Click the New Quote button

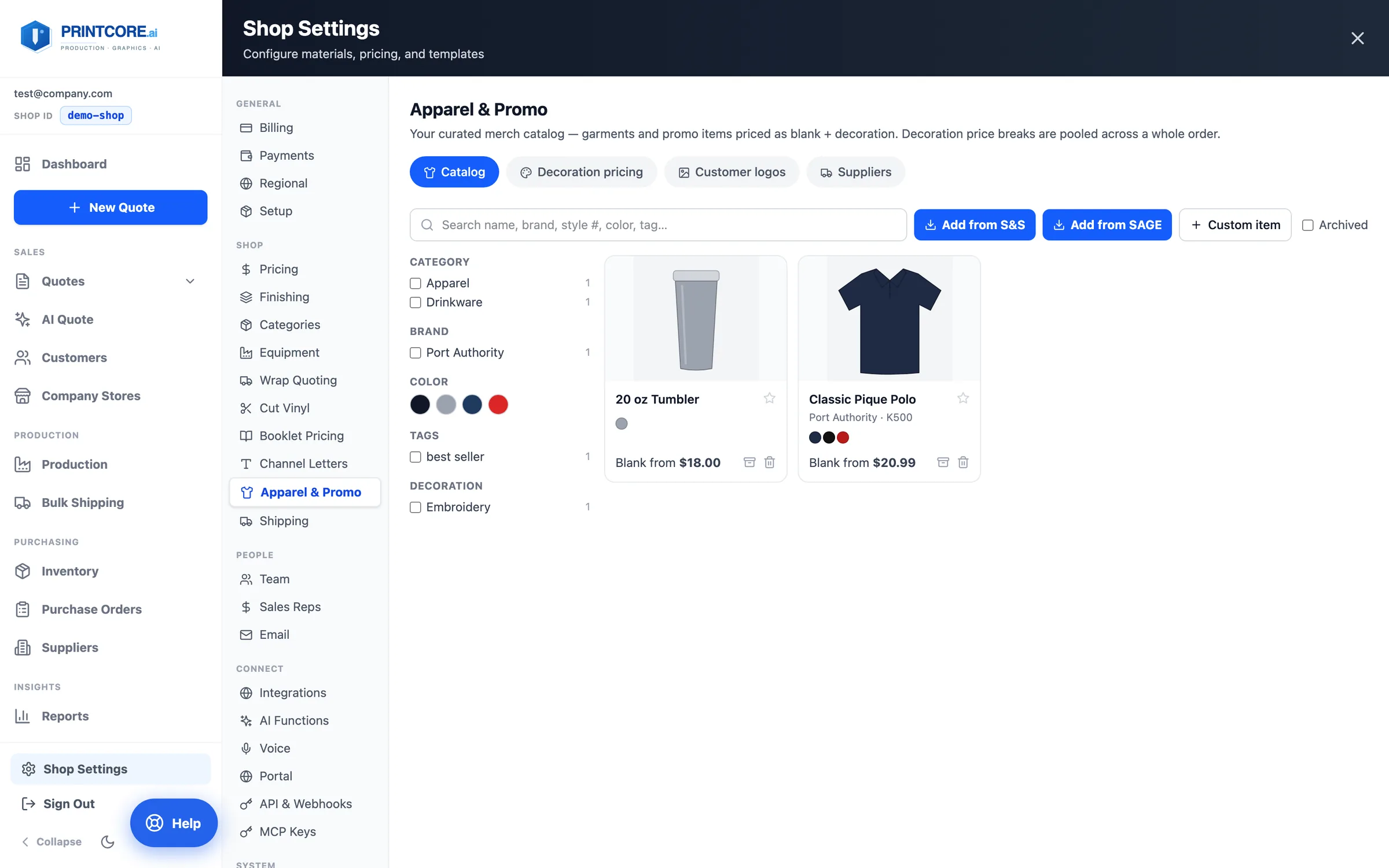[111, 207]
